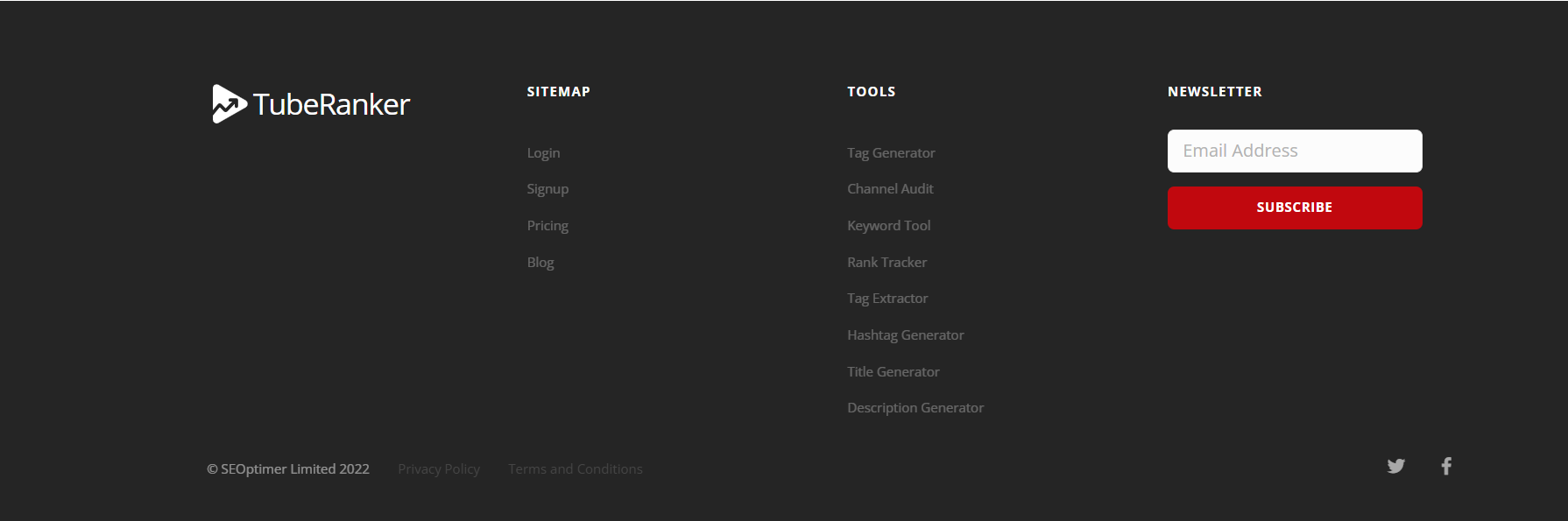Click the Tag Extractor link

coord(887,299)
